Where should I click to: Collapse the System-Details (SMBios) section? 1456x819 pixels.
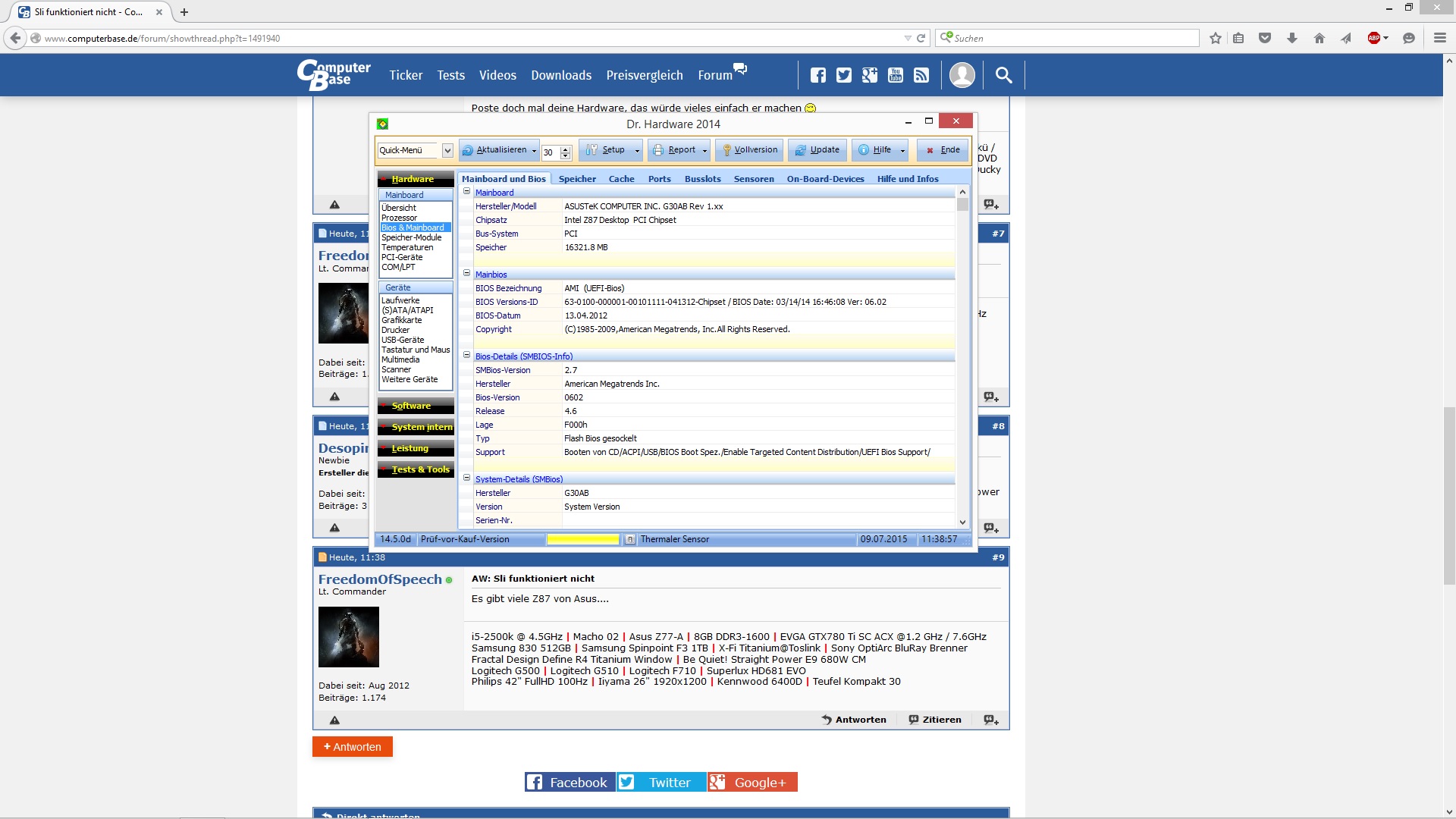[x=467, y=478]
